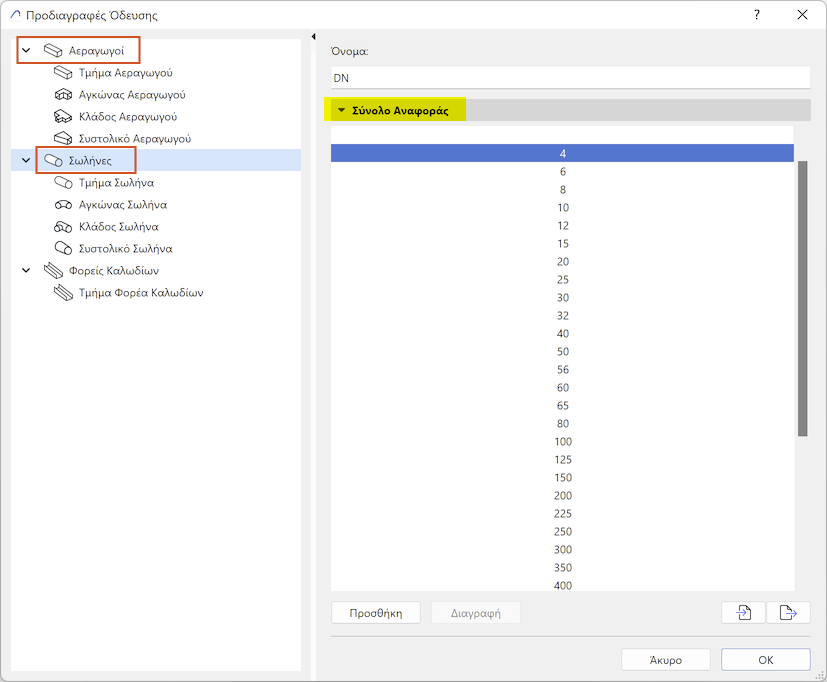Select Κλάδος Αεραγωγού tree item
827x682 pixels.
tap(128, 117)
